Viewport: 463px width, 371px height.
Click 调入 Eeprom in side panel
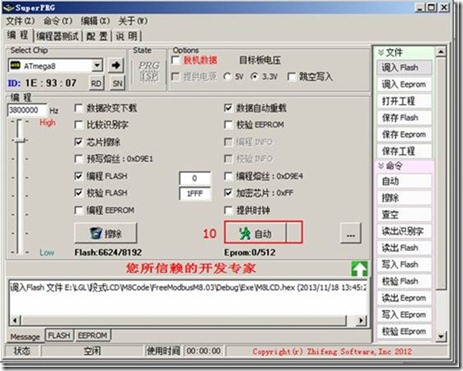[x=404, y=84]
